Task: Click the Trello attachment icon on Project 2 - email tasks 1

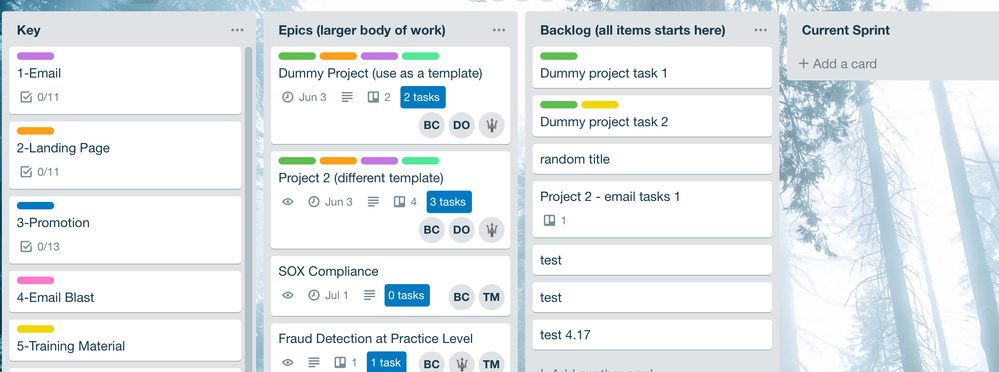Action: click(549, 220)
